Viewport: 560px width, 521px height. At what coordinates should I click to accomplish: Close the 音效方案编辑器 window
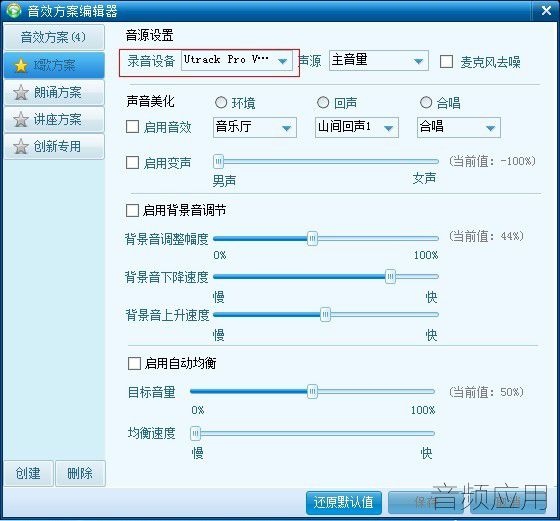point(546,10)
